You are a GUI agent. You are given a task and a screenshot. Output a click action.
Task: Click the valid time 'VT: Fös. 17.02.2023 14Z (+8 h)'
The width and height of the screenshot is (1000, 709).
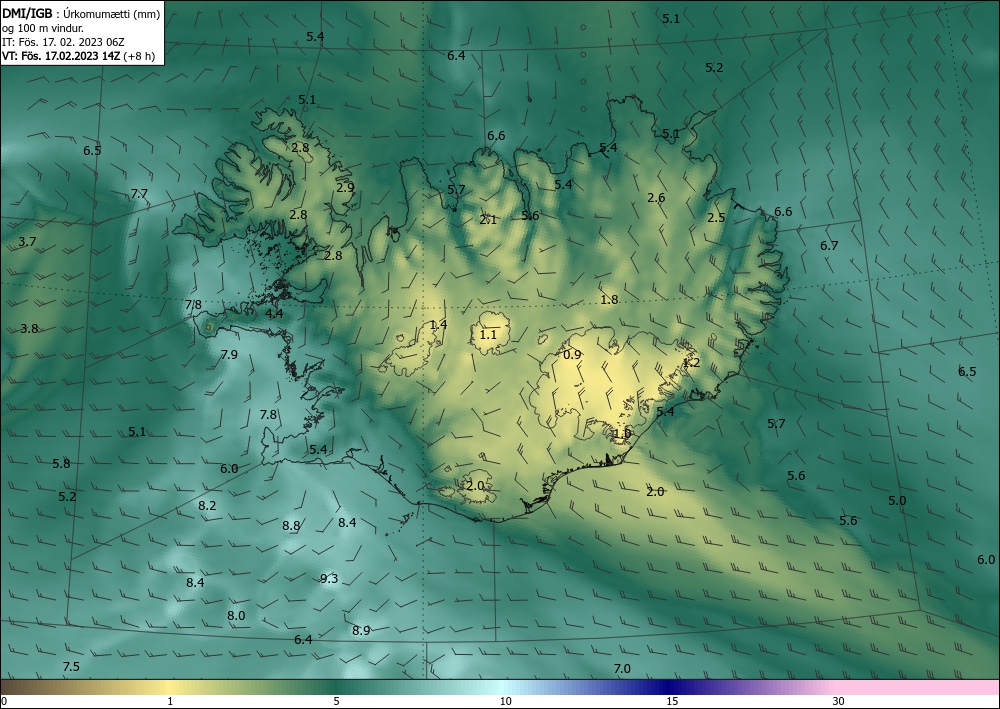(78, 55)
